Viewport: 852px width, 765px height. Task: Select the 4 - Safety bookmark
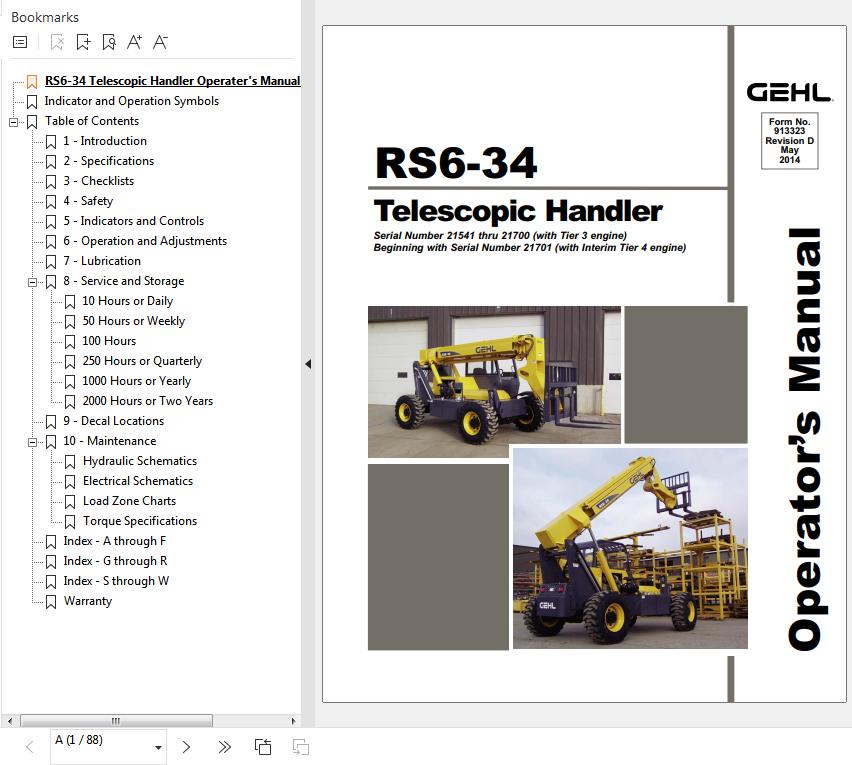(x=88, y=201)
